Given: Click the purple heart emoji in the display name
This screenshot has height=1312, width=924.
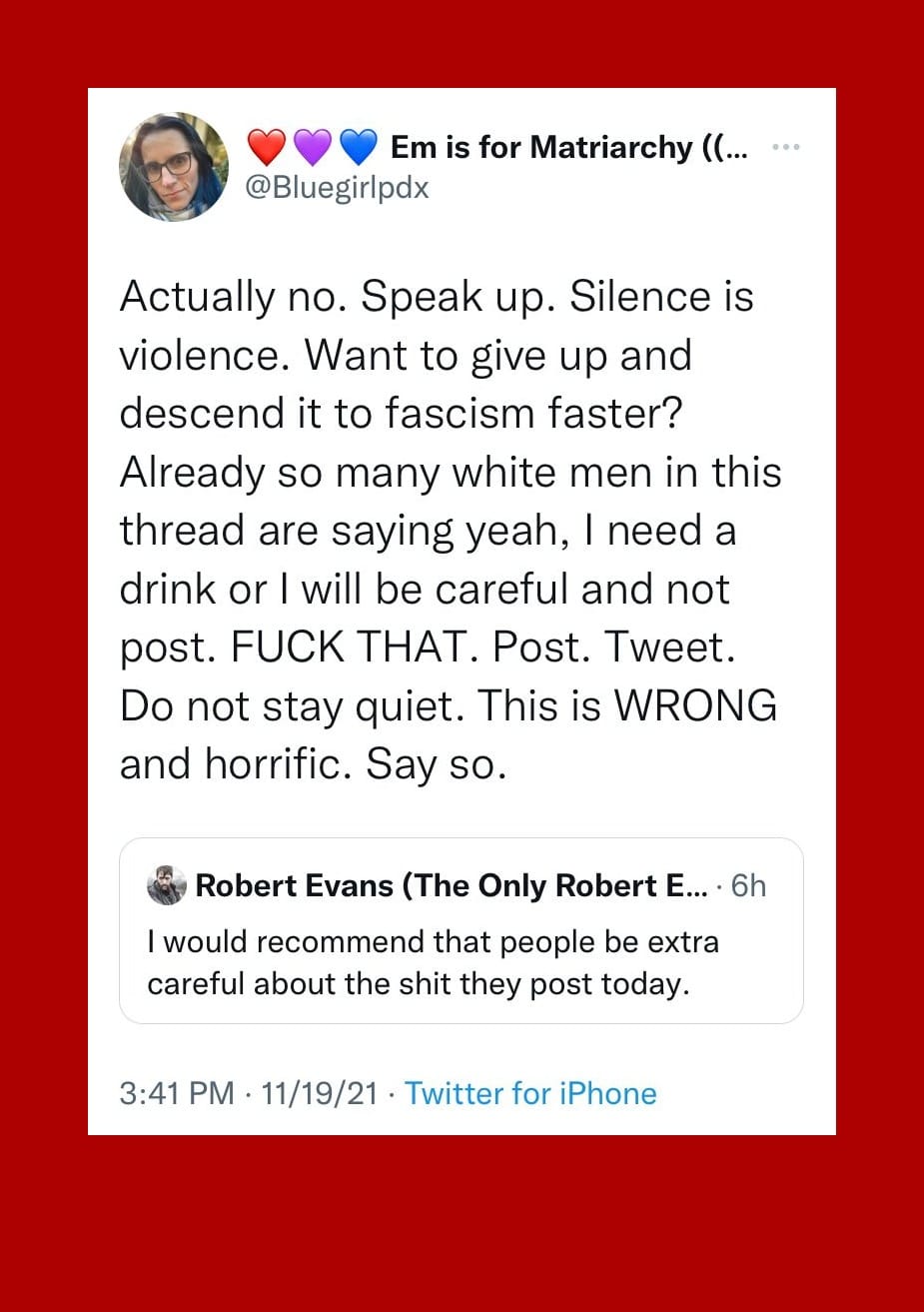Looking at the screenshot, I should pos(313,148).
